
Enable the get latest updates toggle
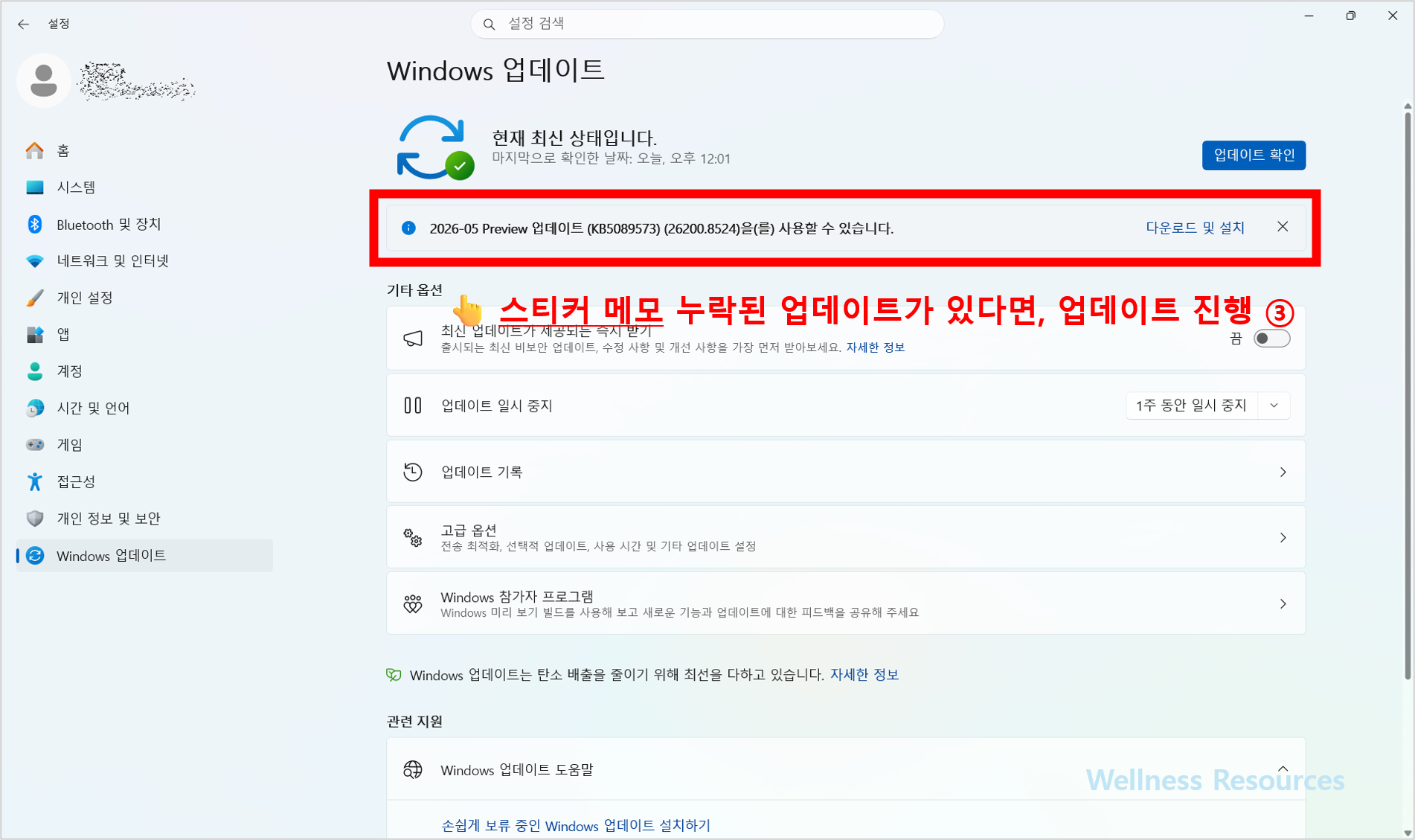point(1271,339)
